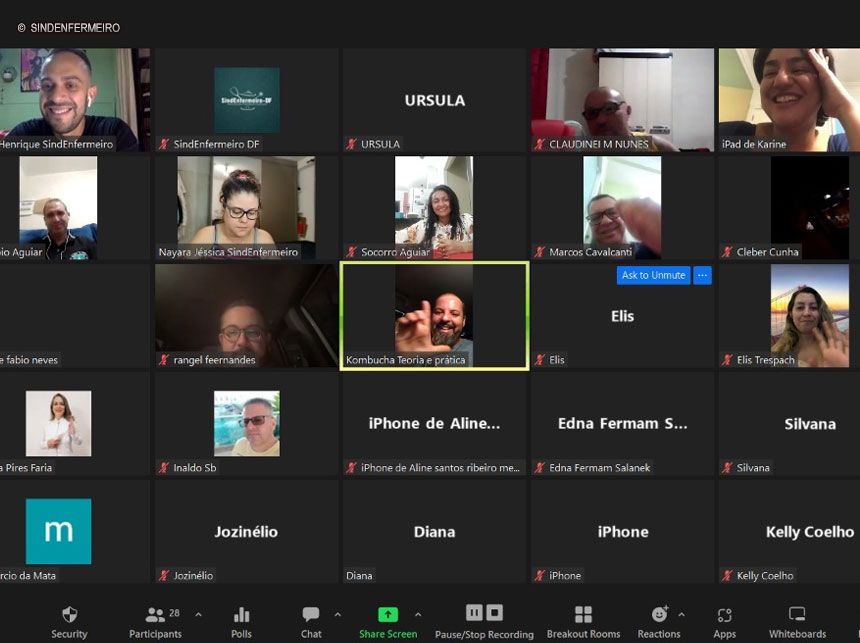
Task: Open the Participants panel
Action: coord(155,615)
